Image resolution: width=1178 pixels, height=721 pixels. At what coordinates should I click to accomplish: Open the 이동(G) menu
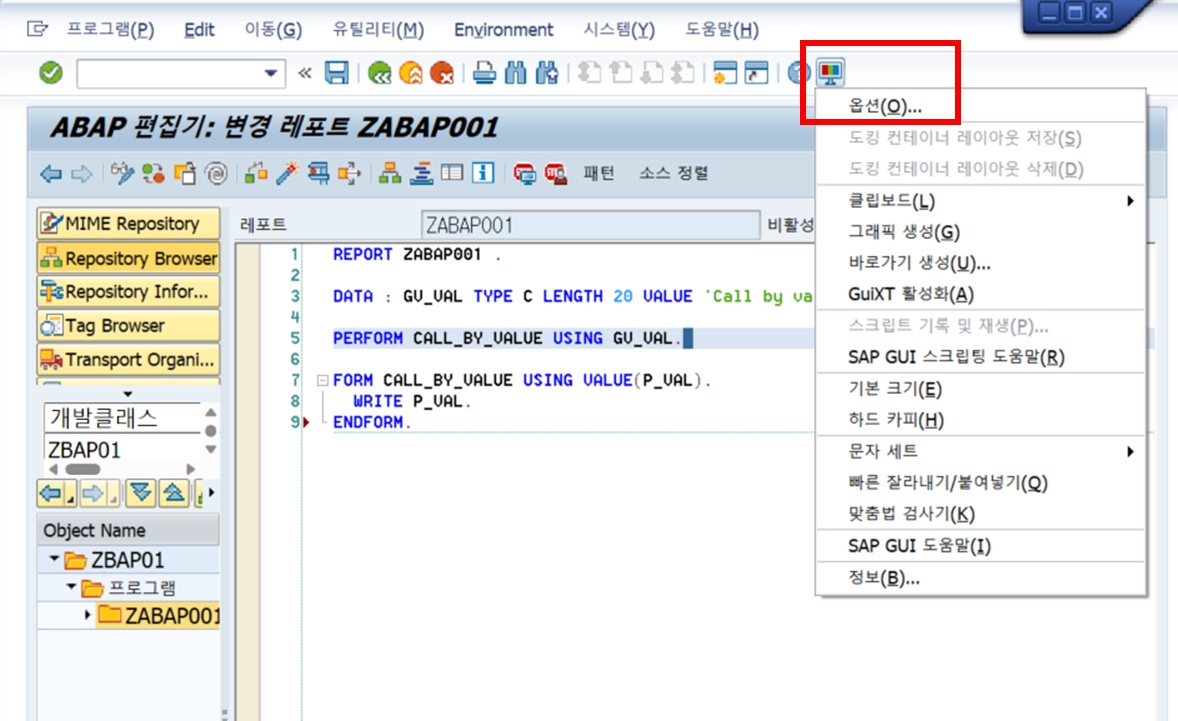click(273, 29)
